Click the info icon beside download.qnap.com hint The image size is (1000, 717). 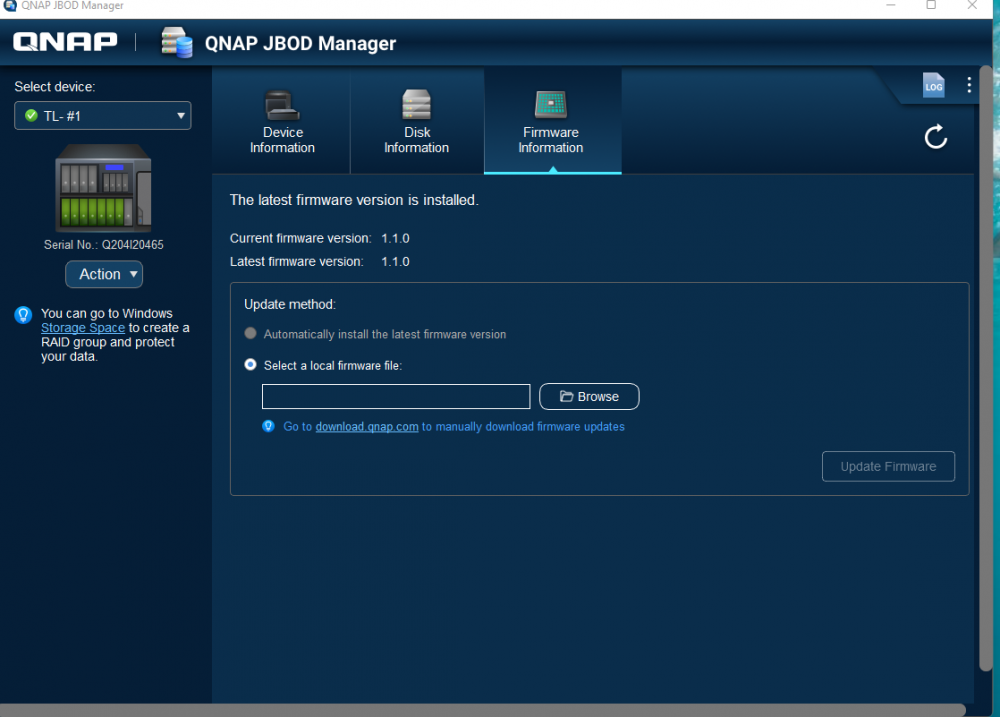(x=268, y=426)
